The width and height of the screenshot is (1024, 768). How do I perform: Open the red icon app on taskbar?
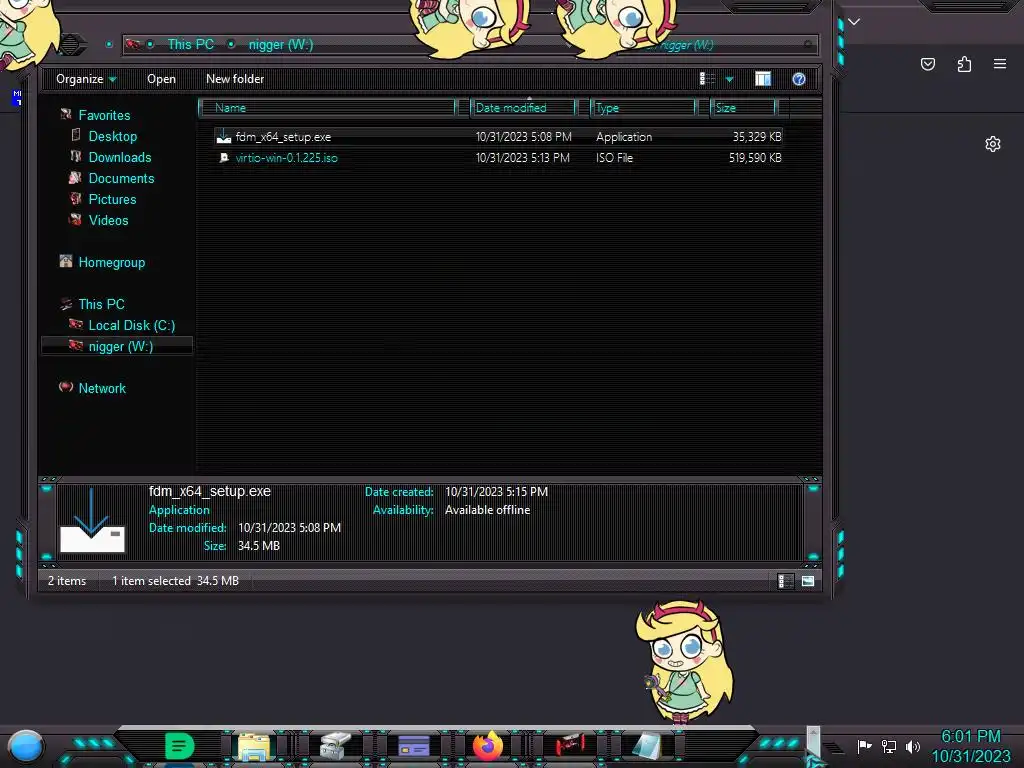pos(570,745)
